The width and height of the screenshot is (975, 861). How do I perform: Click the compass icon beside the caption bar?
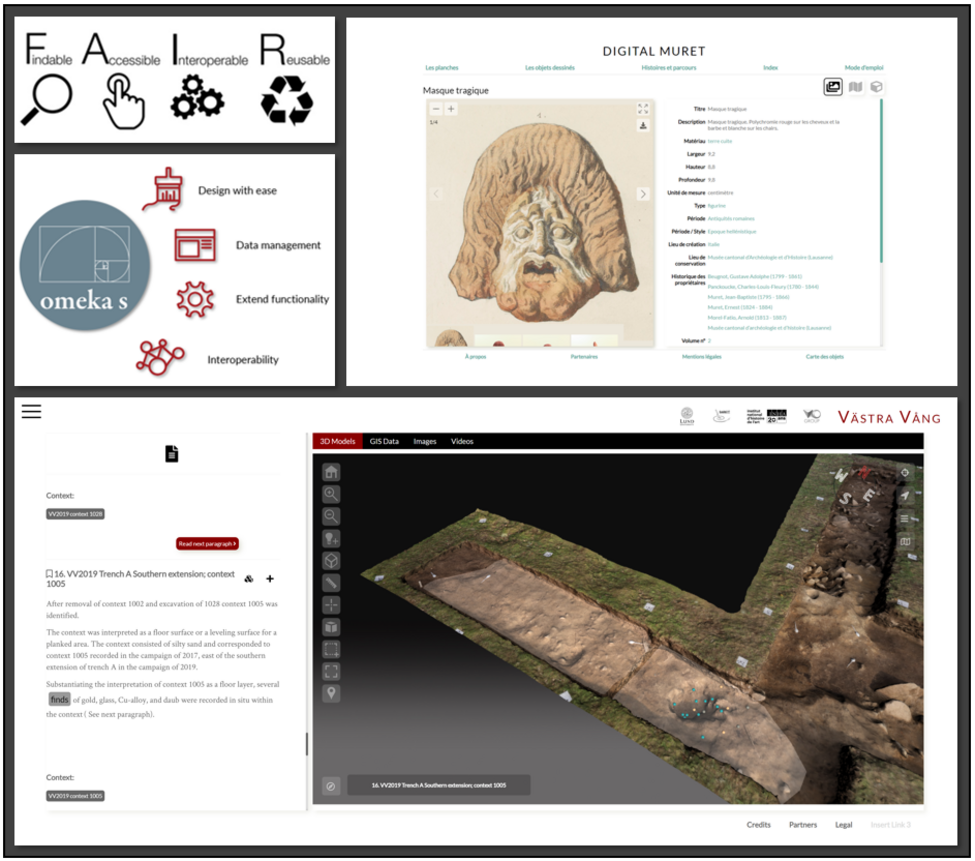[331, 786]
